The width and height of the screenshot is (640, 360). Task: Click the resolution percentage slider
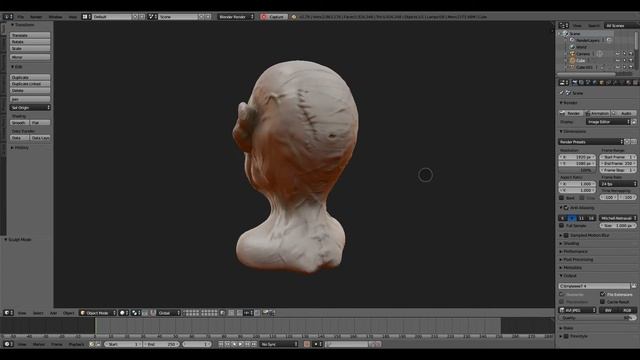pos(577,170)
